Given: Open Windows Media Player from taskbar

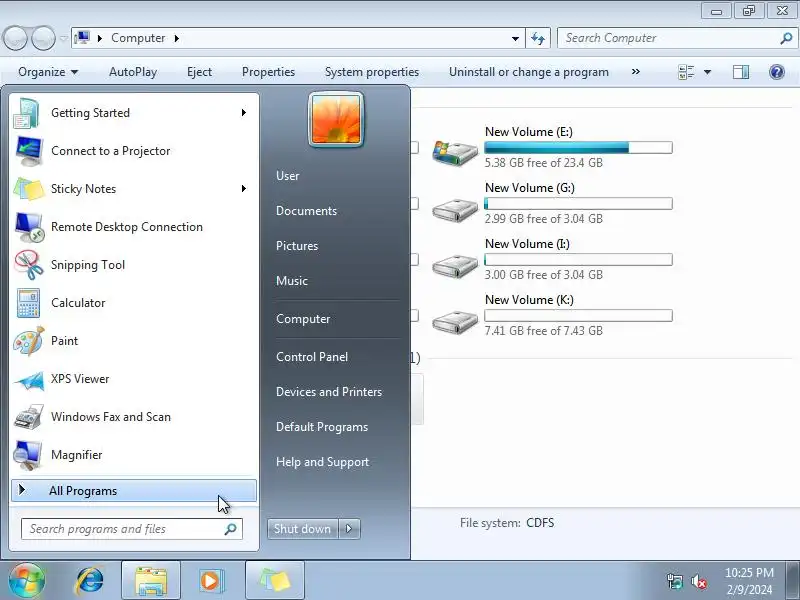Looking at the screenshot, I should click(210, 581).
